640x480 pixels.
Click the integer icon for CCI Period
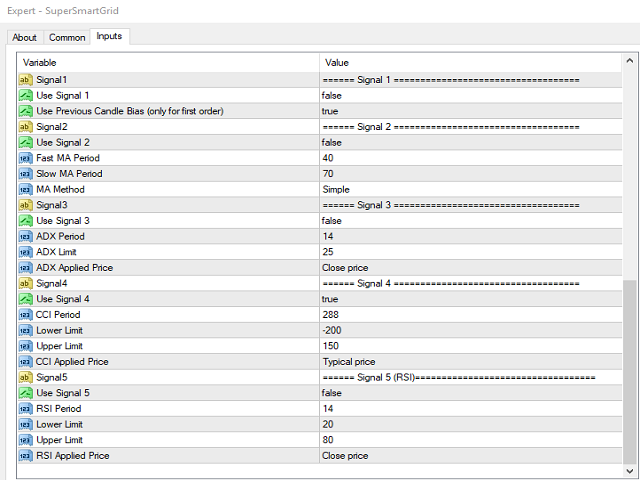(x=25, y=315)
